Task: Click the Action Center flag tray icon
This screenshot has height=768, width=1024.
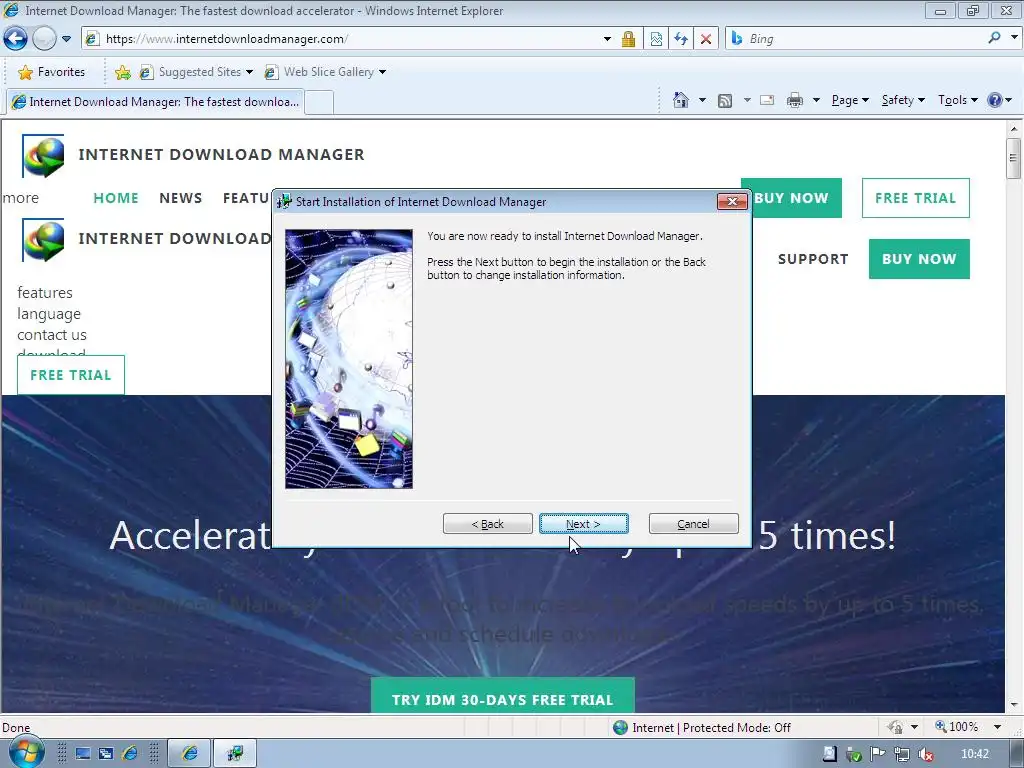Action: (x=877, y=754)
